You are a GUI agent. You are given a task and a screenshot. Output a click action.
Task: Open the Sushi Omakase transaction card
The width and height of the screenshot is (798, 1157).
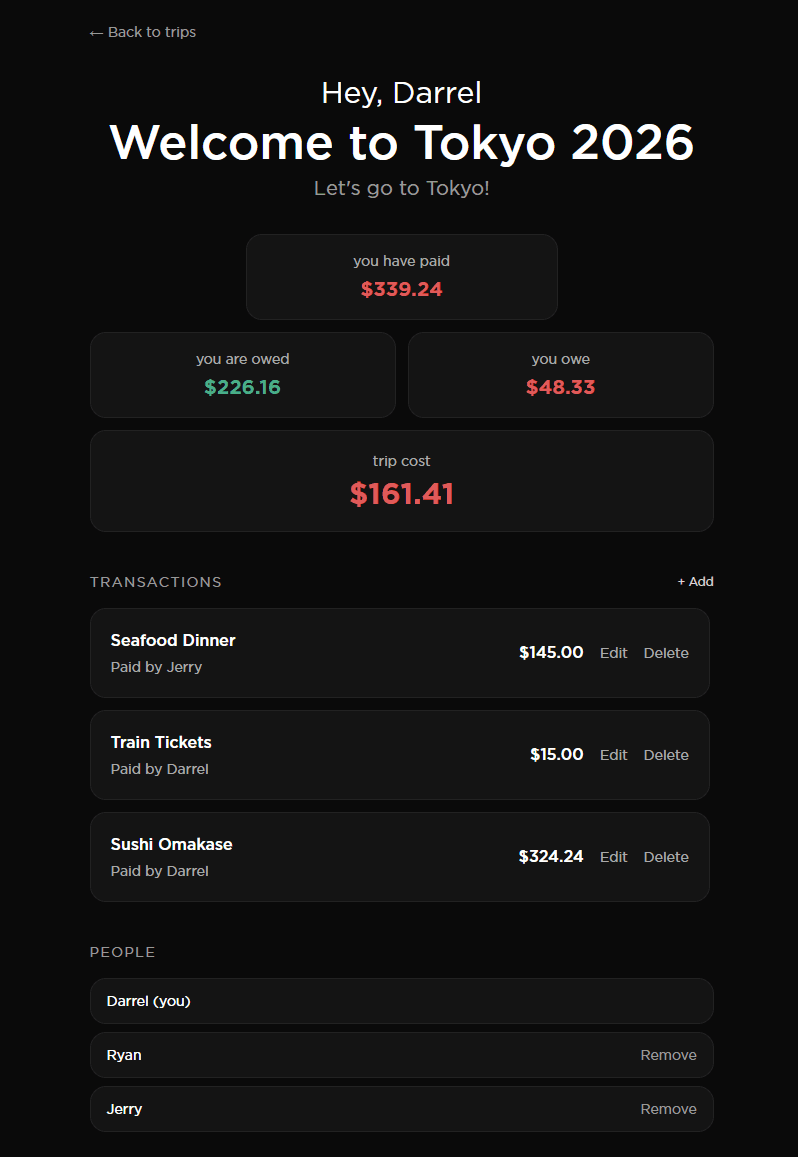[399, 857]
